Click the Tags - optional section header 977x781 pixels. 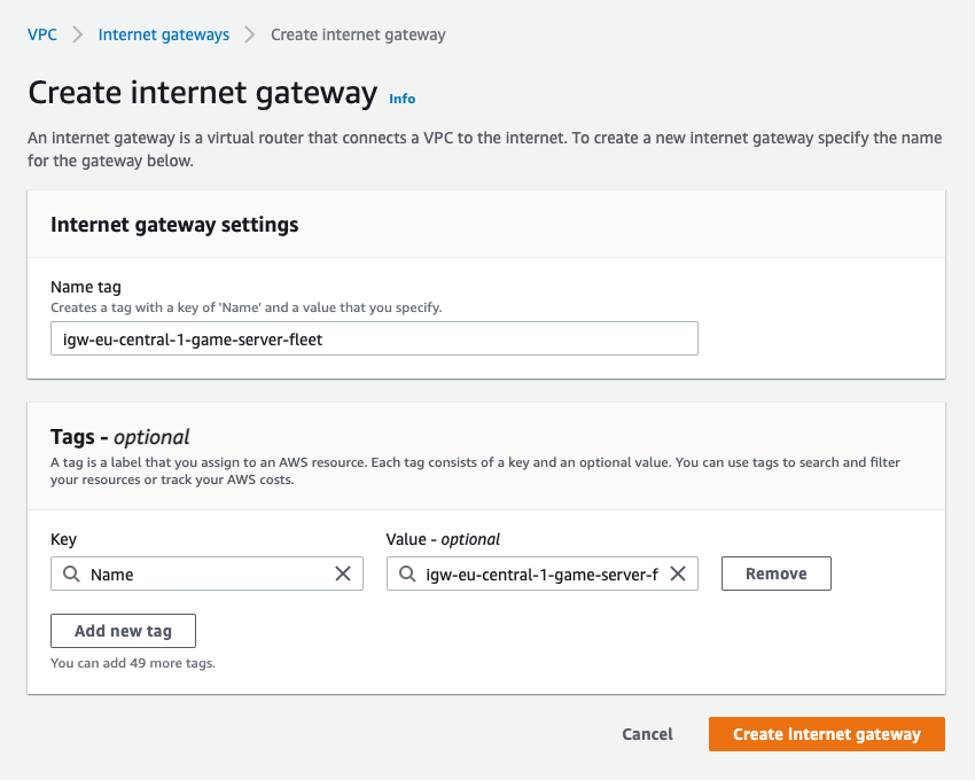pos(120,437)
